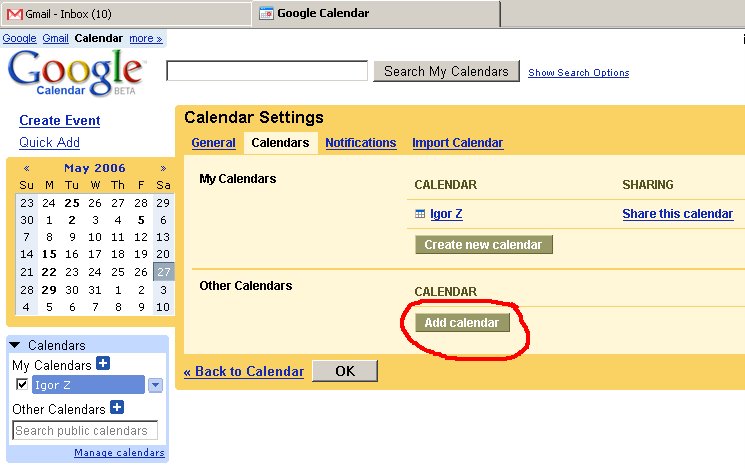The height and width of the screenshot is (469, 745).
Task: Click the Search public calendars field
Action: point(85,431)
